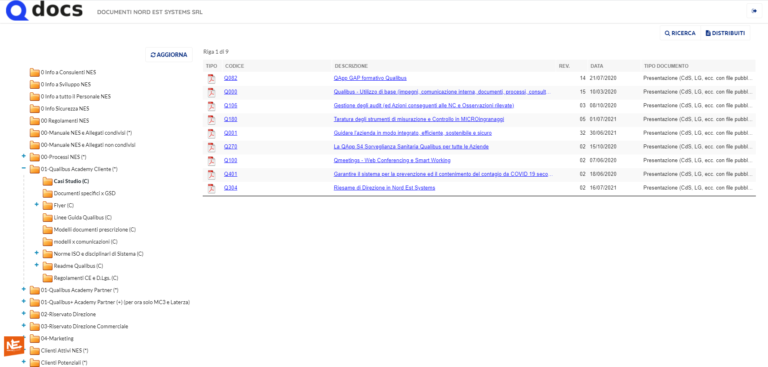Click the folder icon of 04-Marketing
The image size is (768, 367).
(34, 339)
